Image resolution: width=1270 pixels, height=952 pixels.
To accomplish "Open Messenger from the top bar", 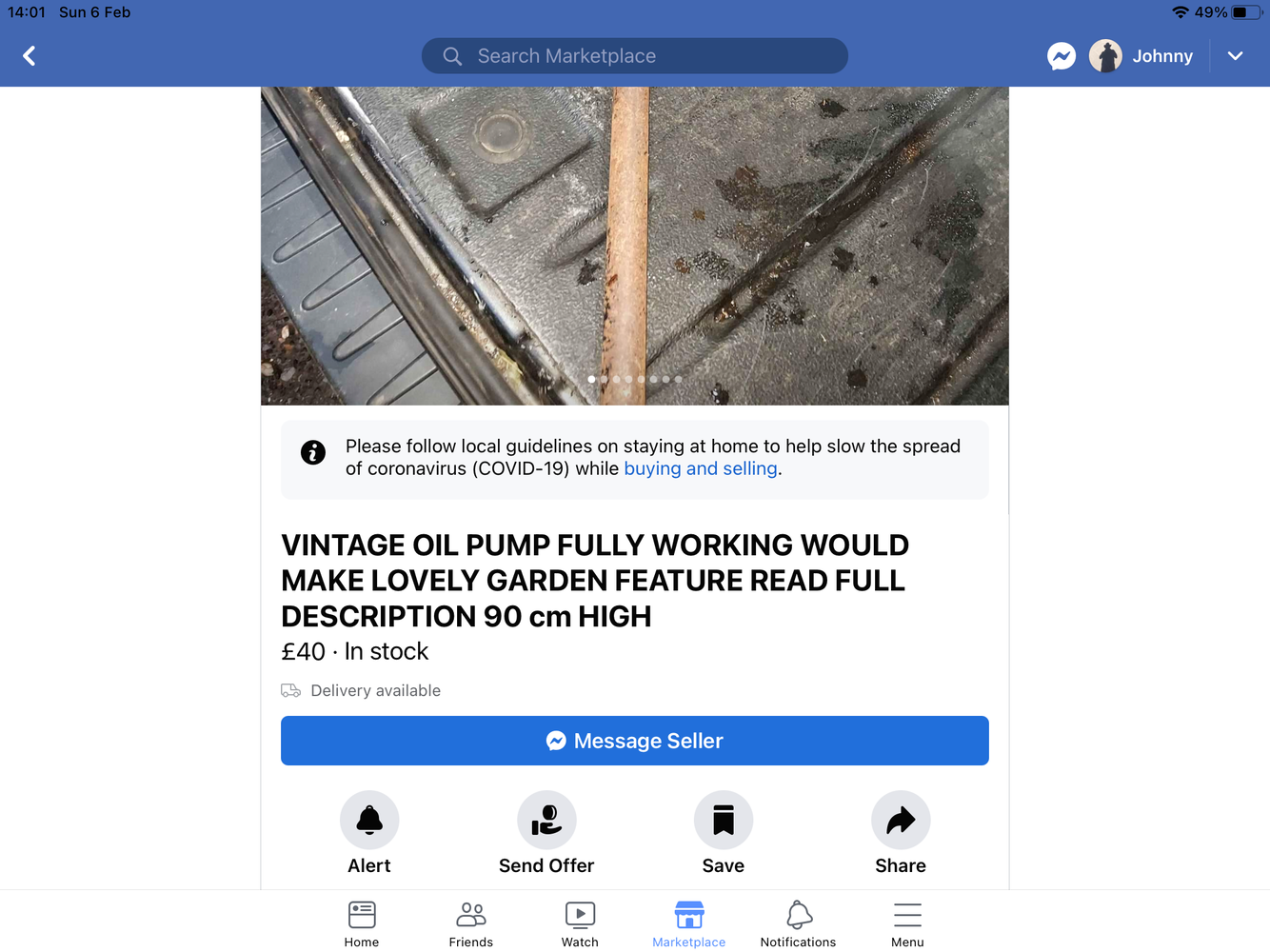I will click(1062, 56).
